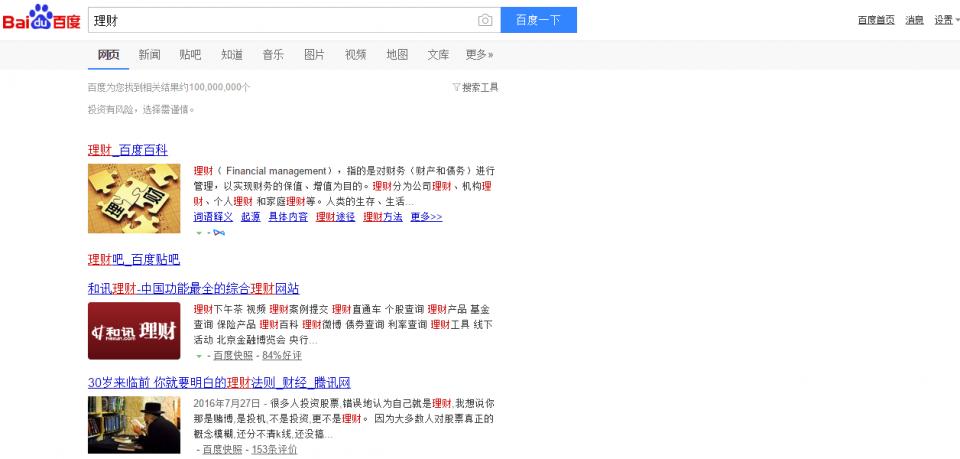Screen dimensions: 960x459
Task: Click the 理财方法 sublink
Action: [x=383, y=217]
